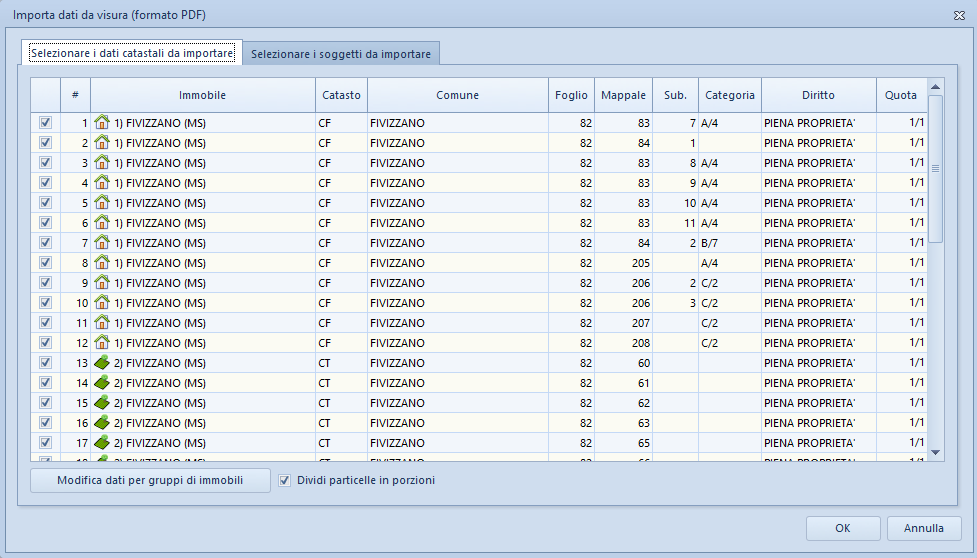Click the land parcel icon in row 15

102,403
